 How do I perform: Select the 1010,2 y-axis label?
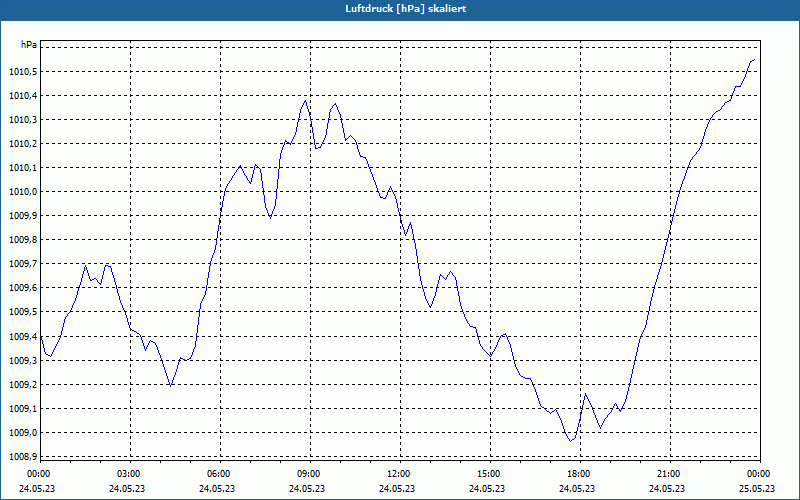point(23,144)
